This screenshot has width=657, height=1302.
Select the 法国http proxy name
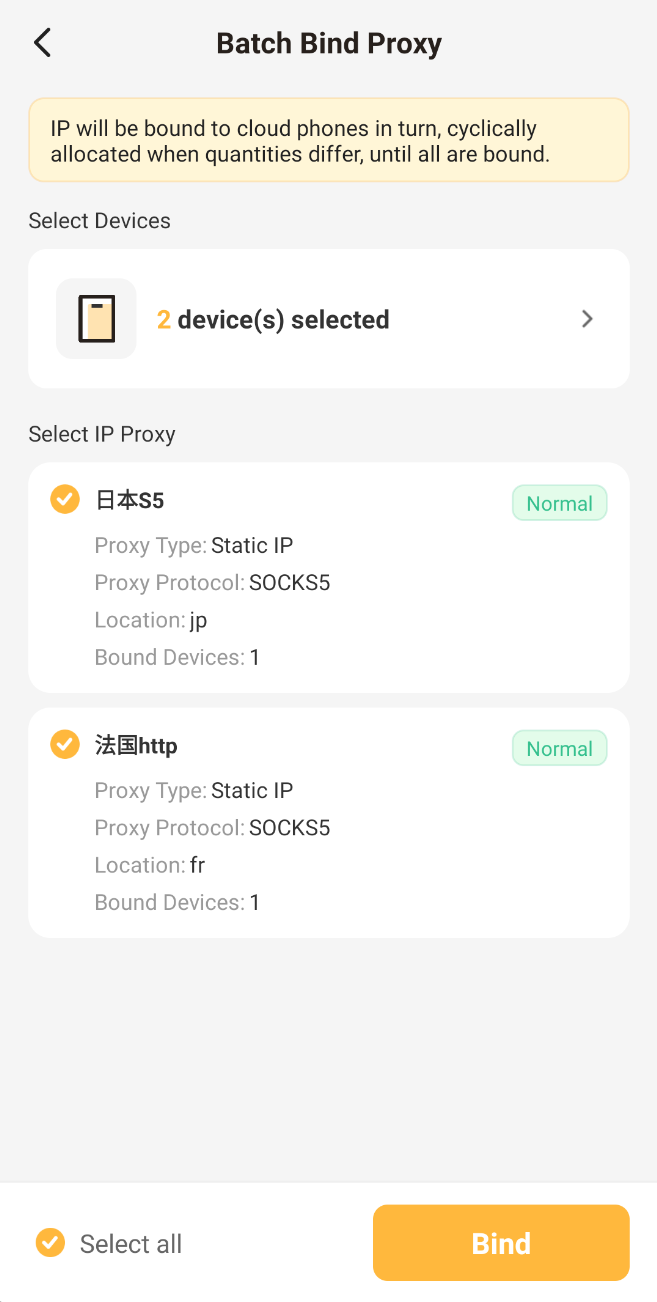click(x=137, y=745)
